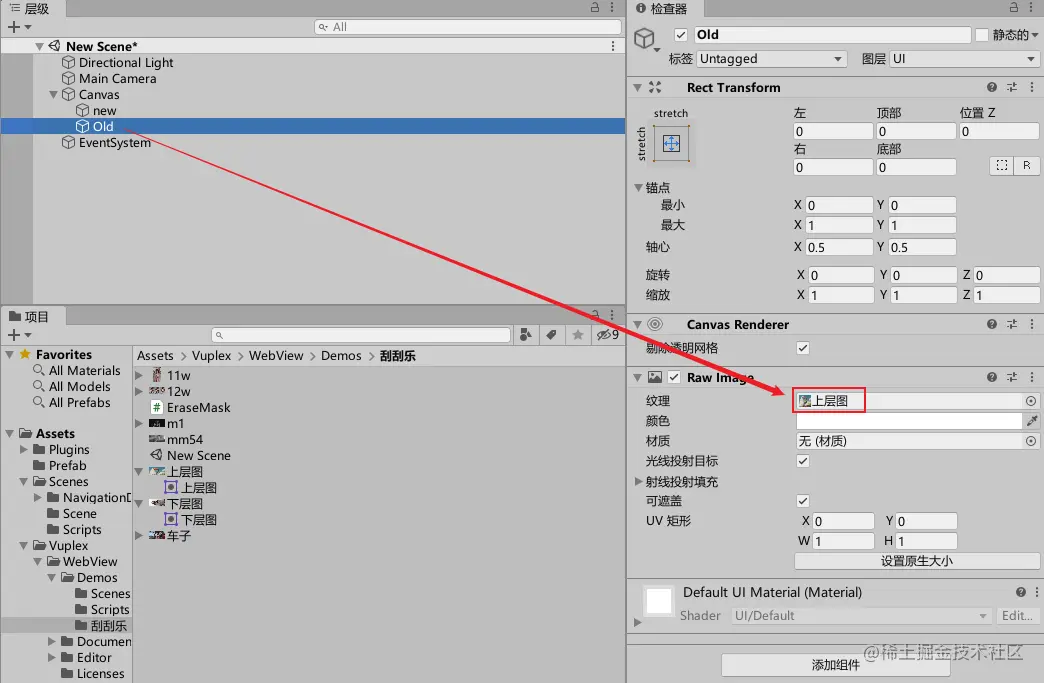Pick color with eyedropper icon

coord(1032,421)
